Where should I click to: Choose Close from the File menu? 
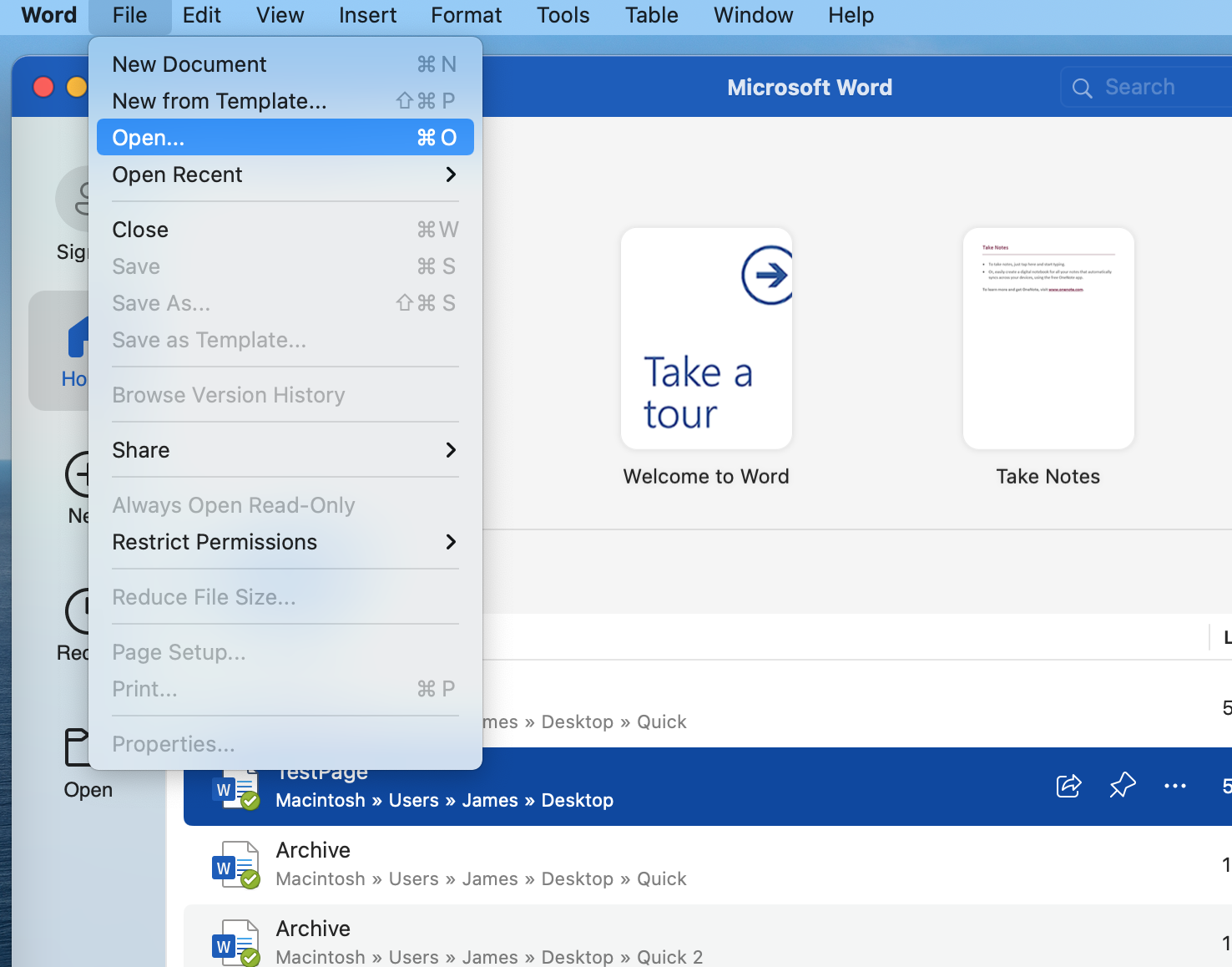point(285,230)
